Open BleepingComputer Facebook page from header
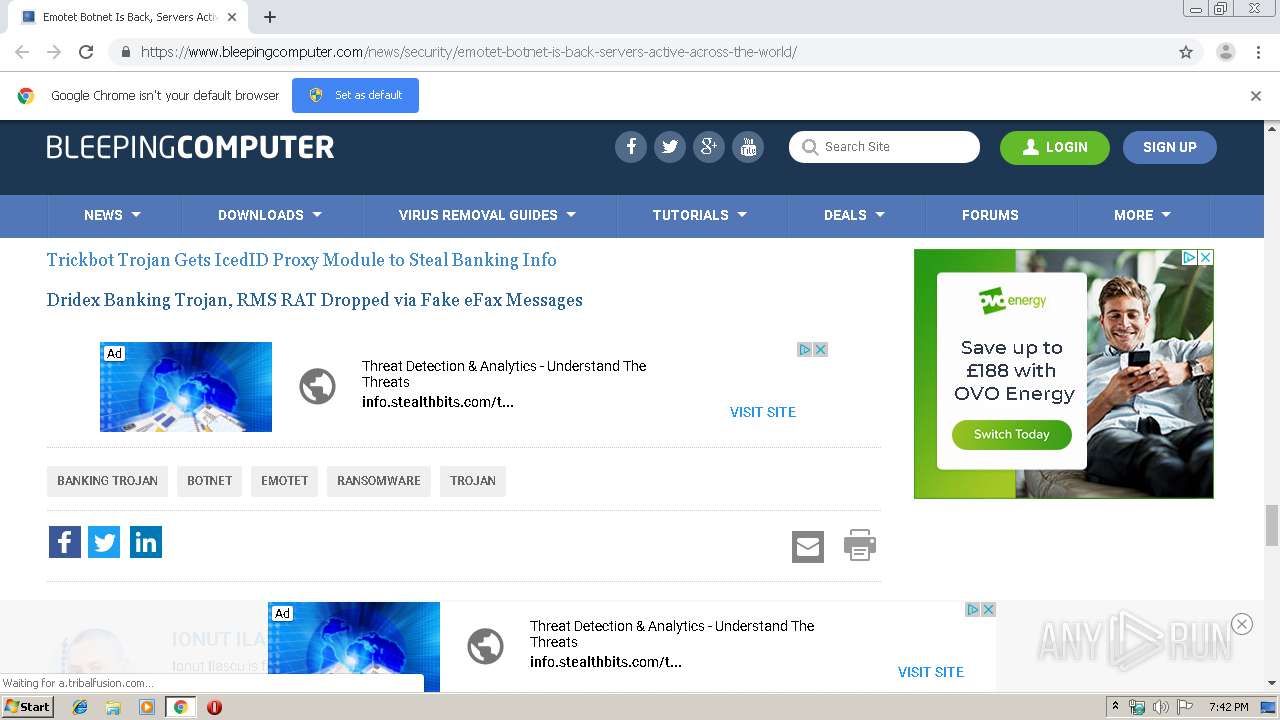Viewport: 1280px width, 720px height. click(x=631, y=147)
